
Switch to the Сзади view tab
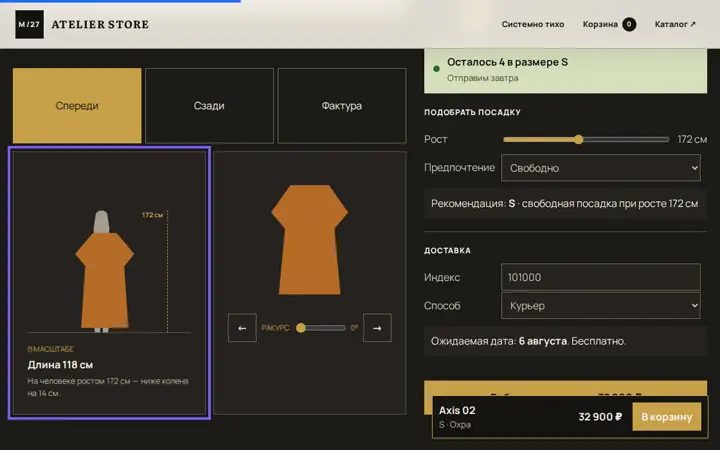[x=209, y=106]
